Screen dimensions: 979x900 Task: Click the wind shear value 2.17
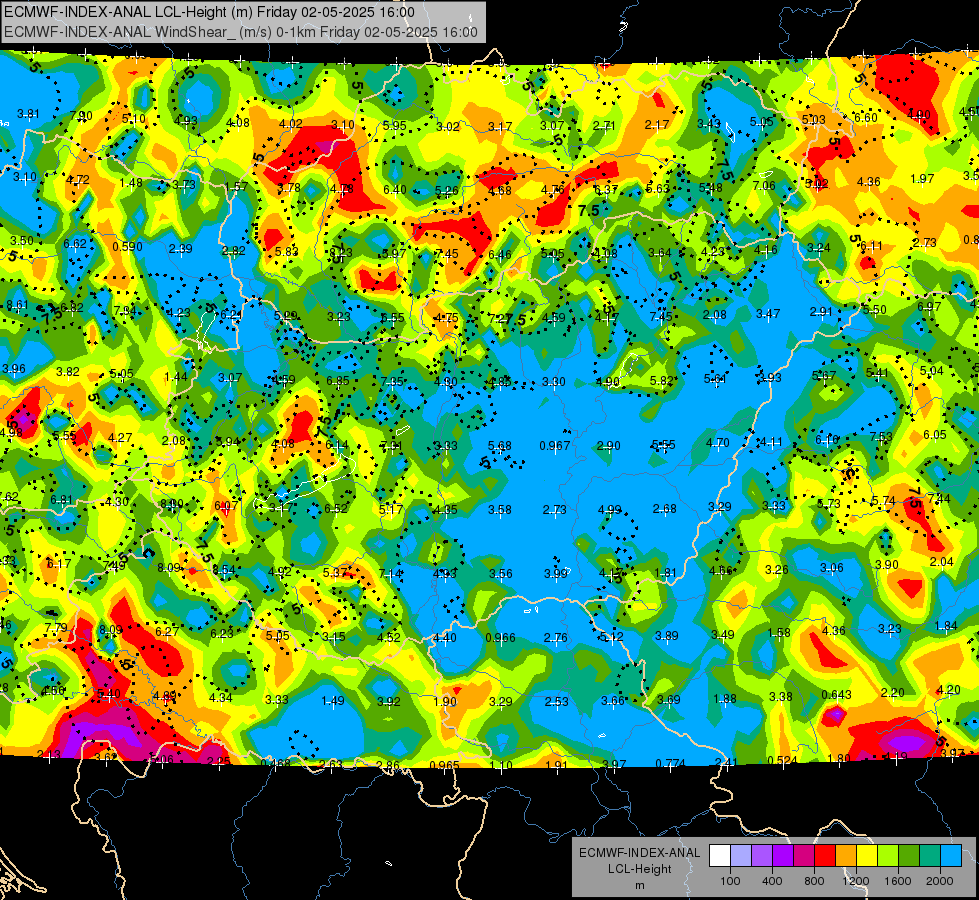(657, 125)
